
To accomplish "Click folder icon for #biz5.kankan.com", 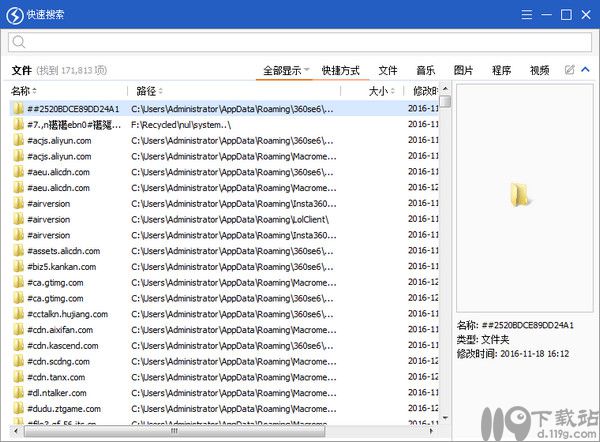I will [x=18, y=267].
